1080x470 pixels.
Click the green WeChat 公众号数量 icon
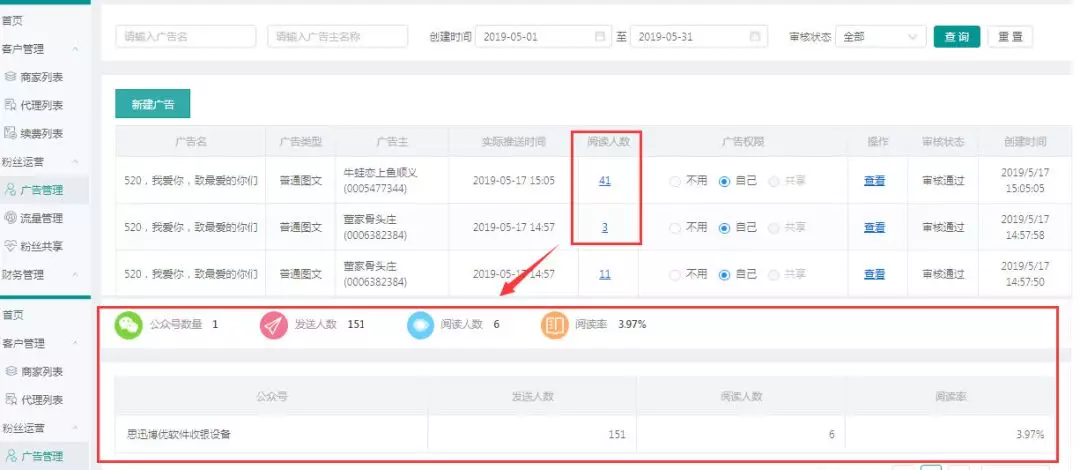point(128,325)
